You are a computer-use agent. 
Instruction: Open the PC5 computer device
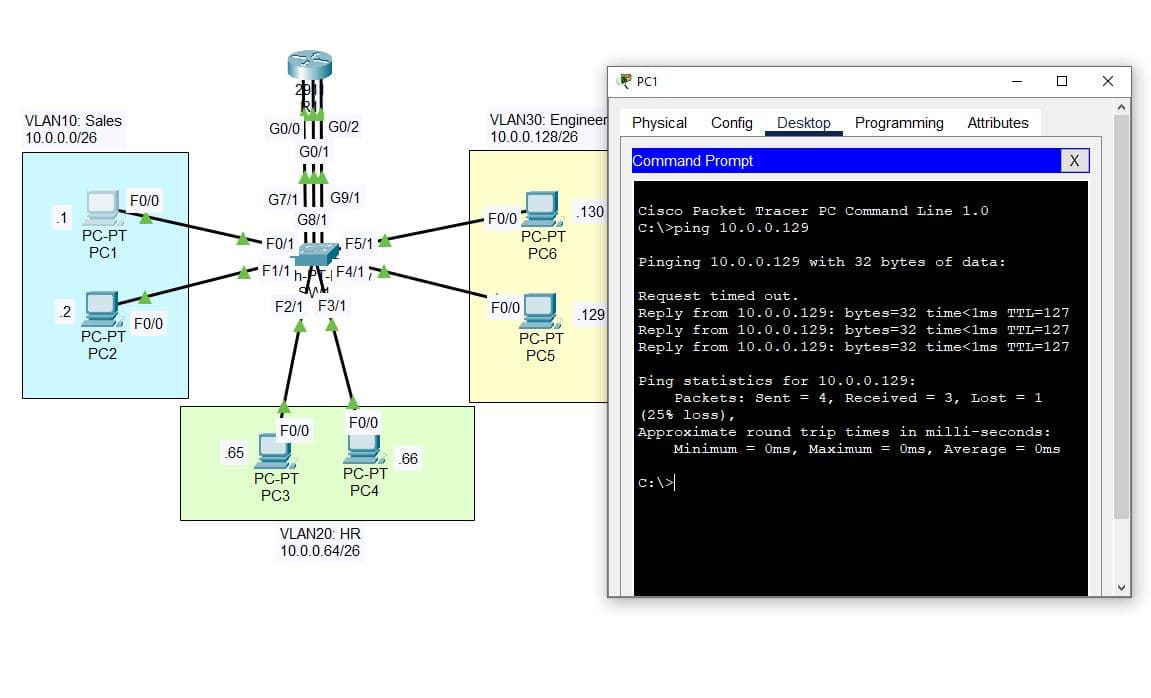[x=540, y=311]
